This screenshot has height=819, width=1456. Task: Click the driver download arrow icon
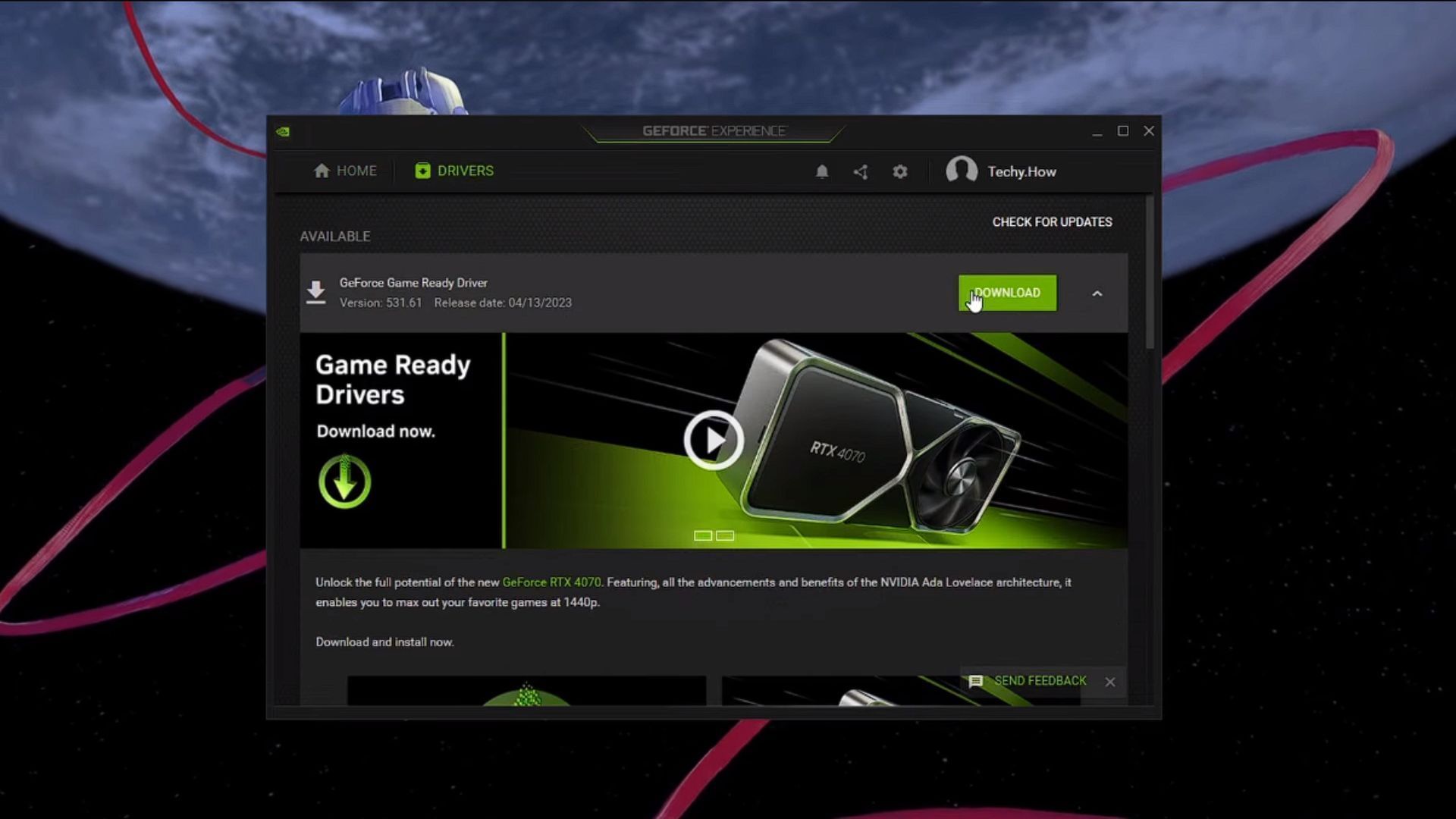(x=316, y=293)
